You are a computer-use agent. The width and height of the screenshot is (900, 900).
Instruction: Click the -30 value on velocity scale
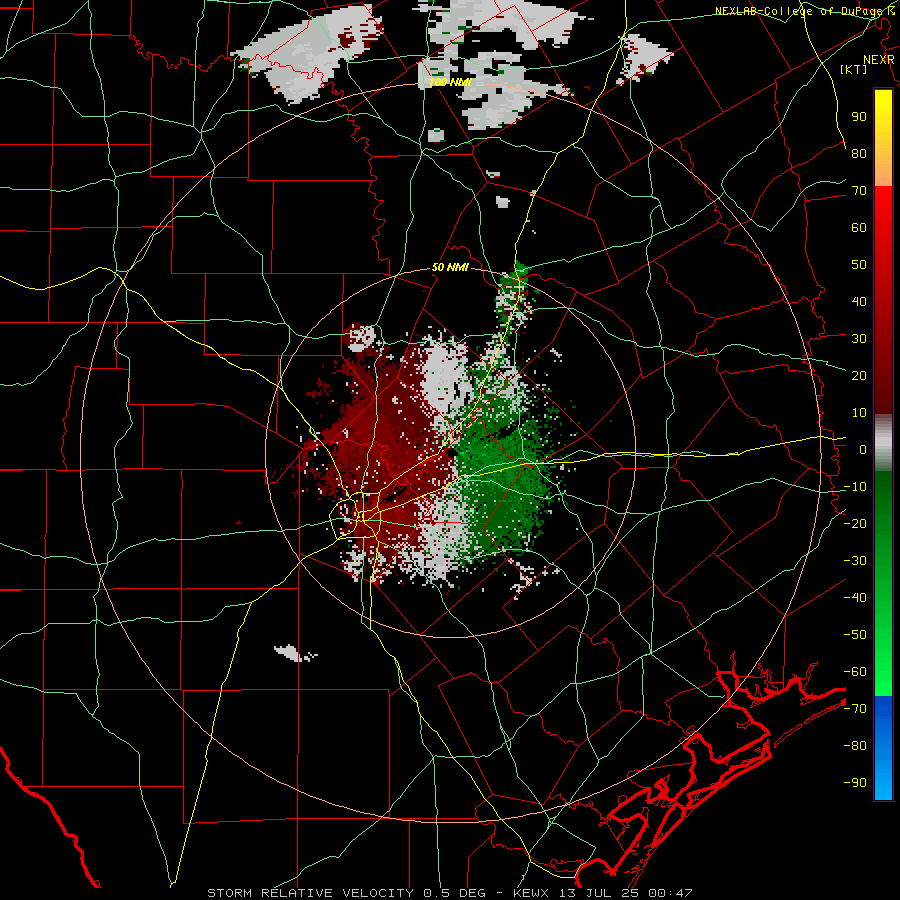pyautogui.click(x=855, y=561)
